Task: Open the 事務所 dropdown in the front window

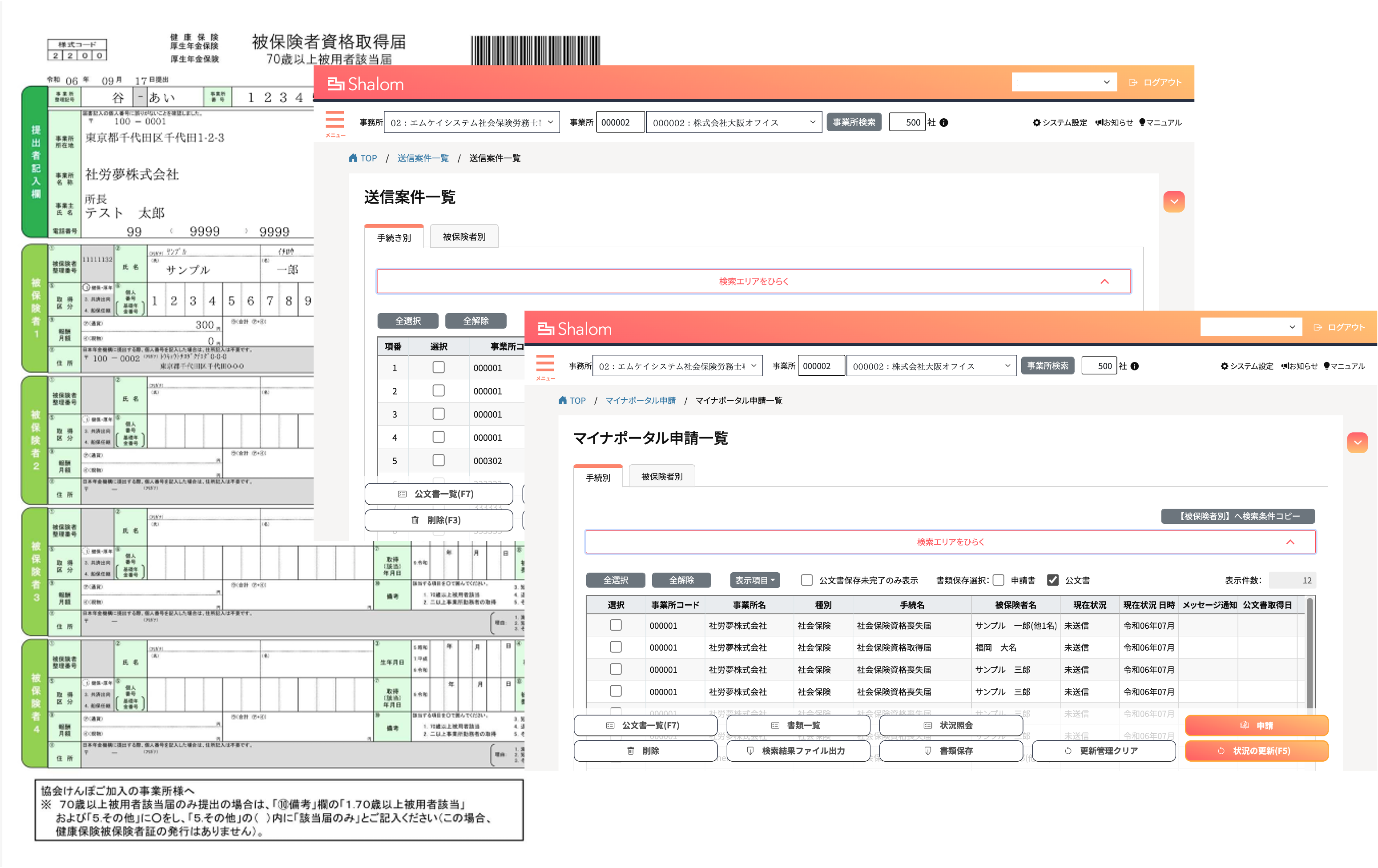Action: click(677, 366)
